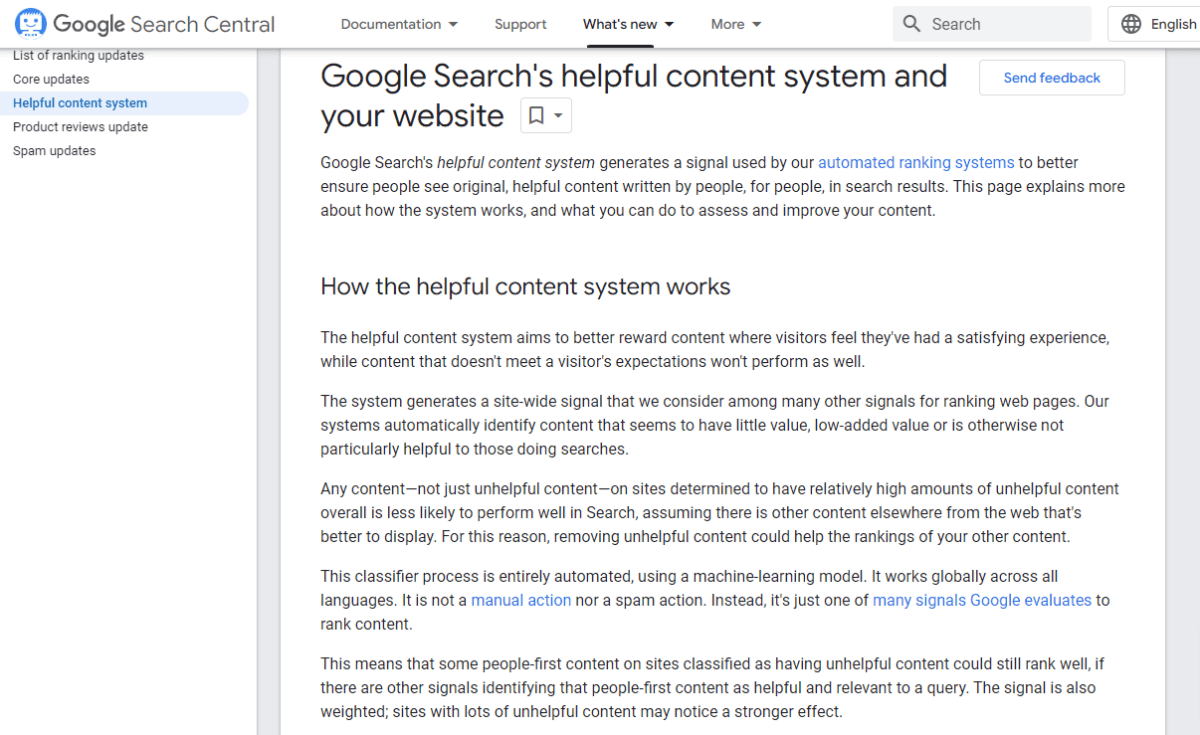Open the manual action link
The width and height of the screenshot is (1200, 735).
[521, 600]
